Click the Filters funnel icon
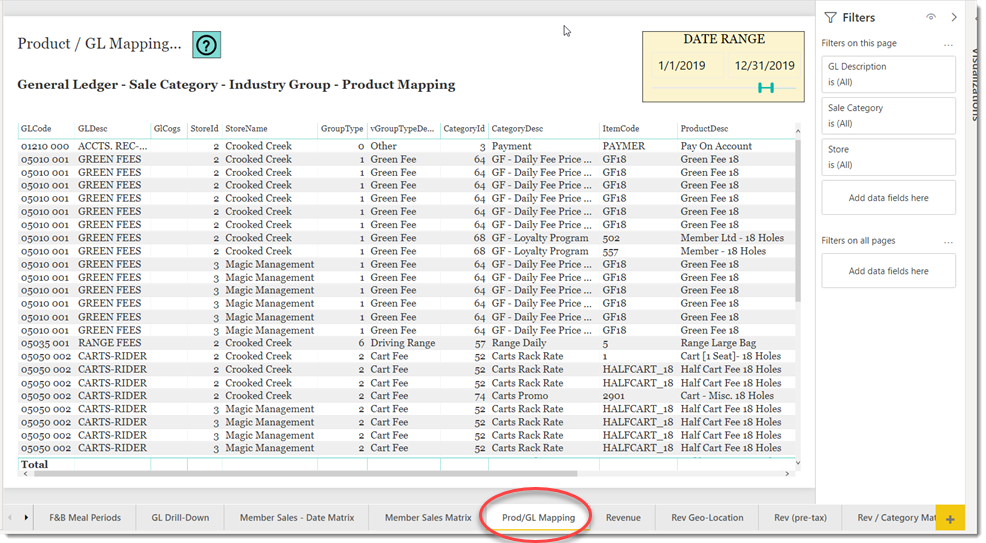Screen dimensions: 986x543 830,17
